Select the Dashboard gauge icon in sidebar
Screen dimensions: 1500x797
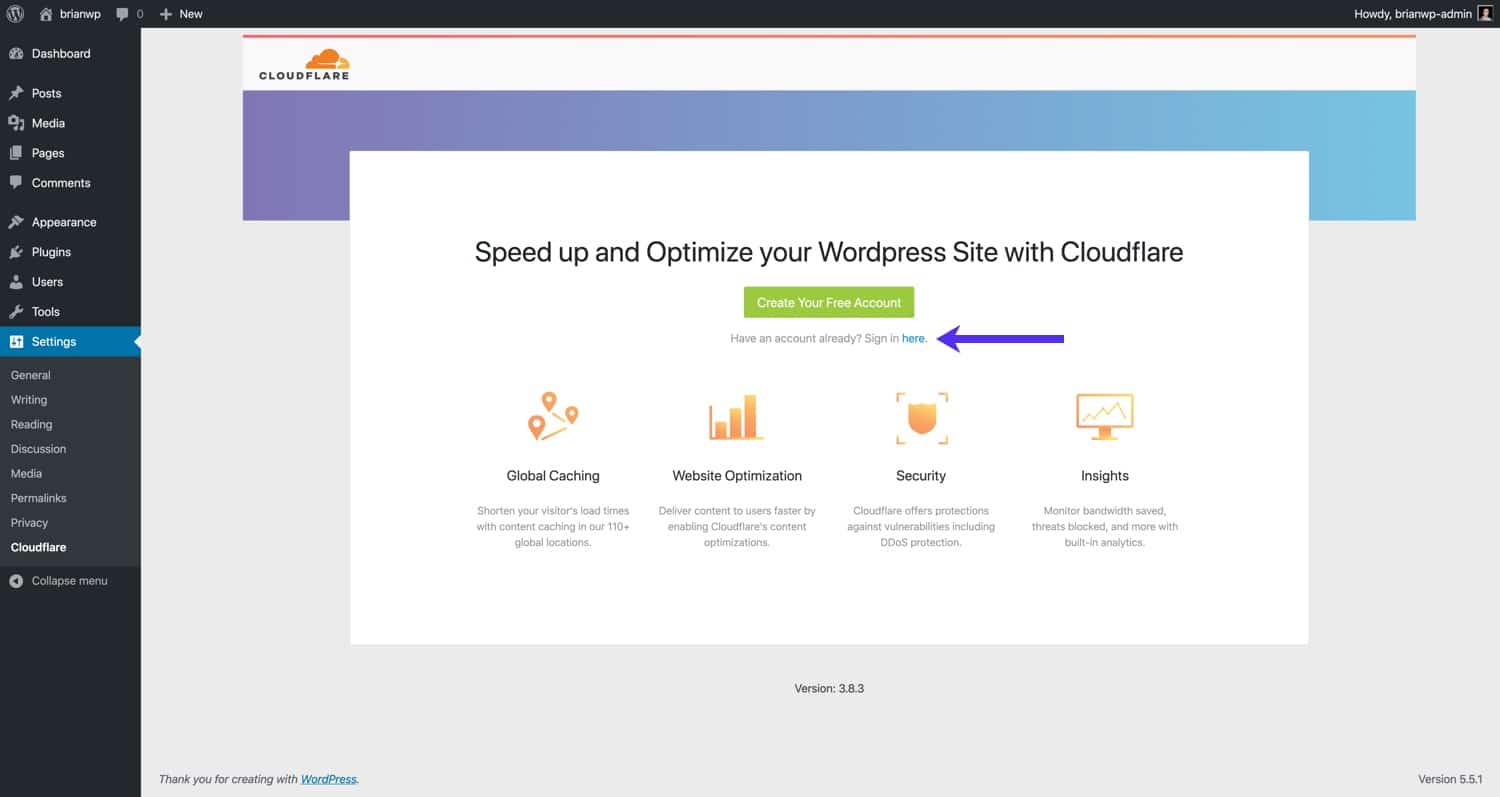pyautogui.click(x=17, y=53)
